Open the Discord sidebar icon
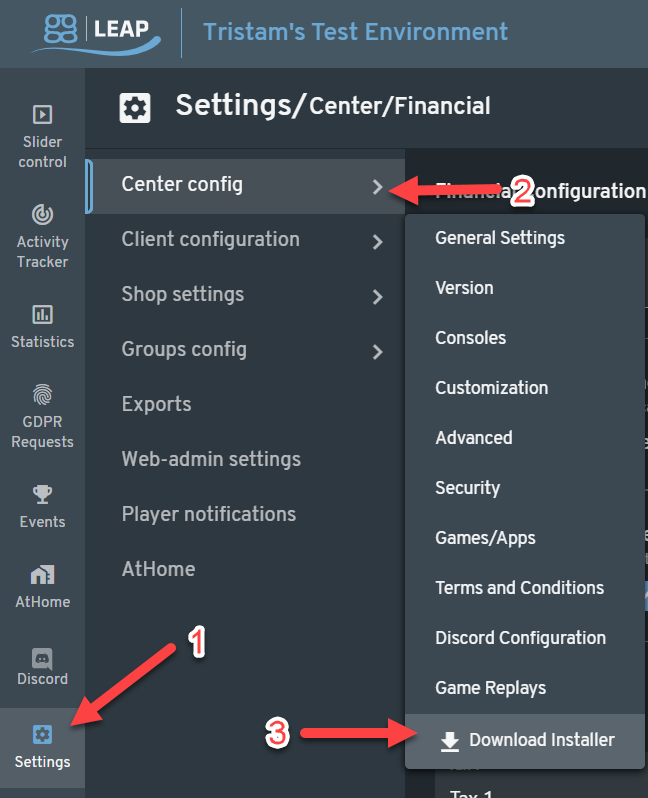Image resolution: width=648 pixels, height=798 pixels. (42, 658)
